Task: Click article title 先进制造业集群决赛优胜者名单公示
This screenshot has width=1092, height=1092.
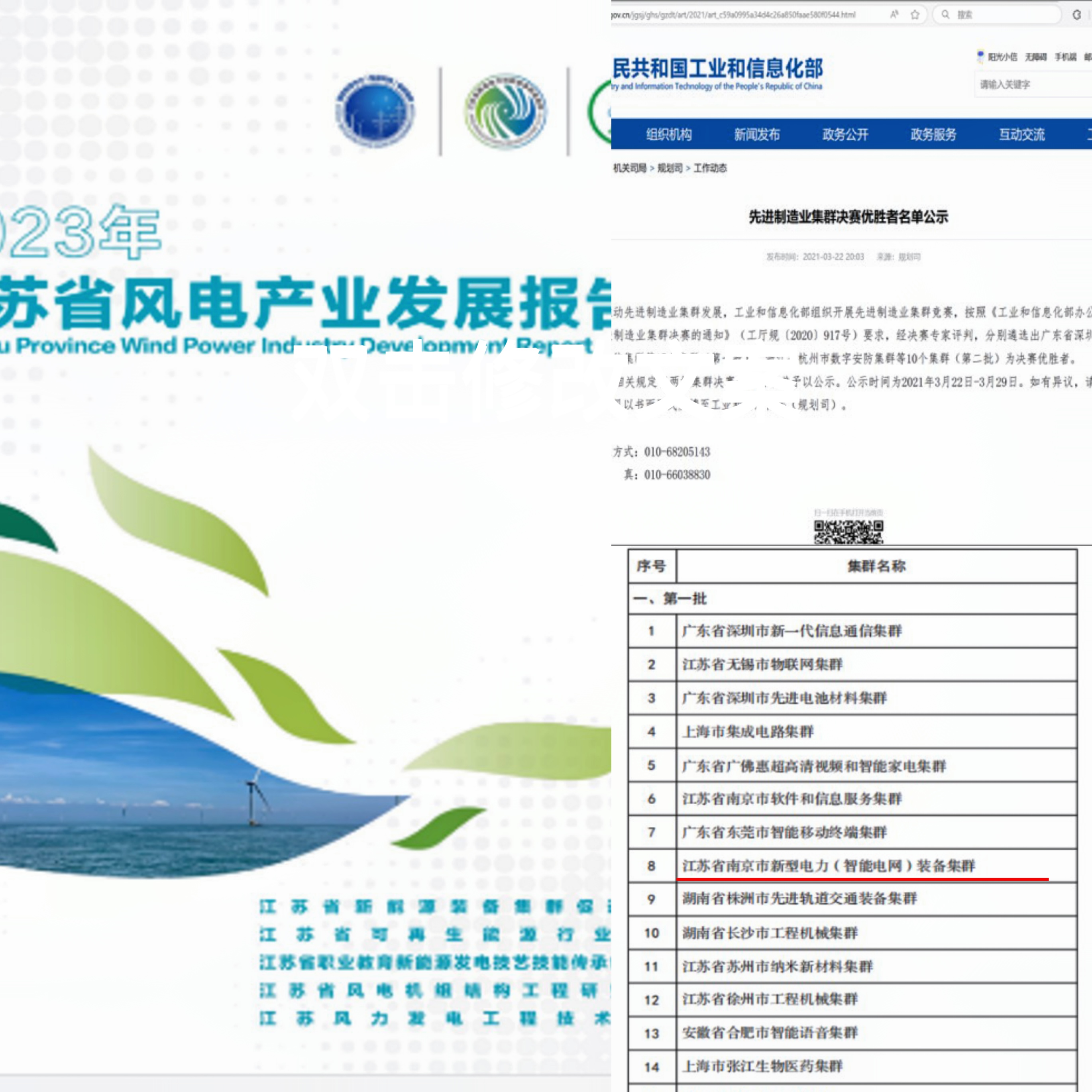Action: (848, 216)
